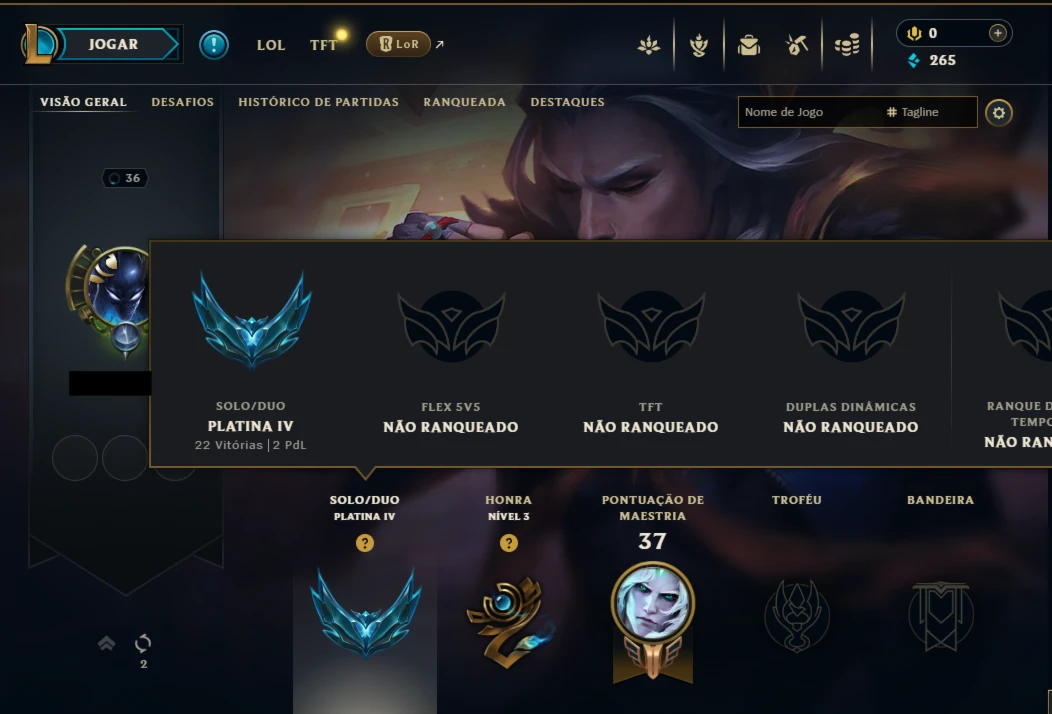The image size is (1052, 714).
Task: Open profile settings gear icon
Action: (x=998, y=113)
